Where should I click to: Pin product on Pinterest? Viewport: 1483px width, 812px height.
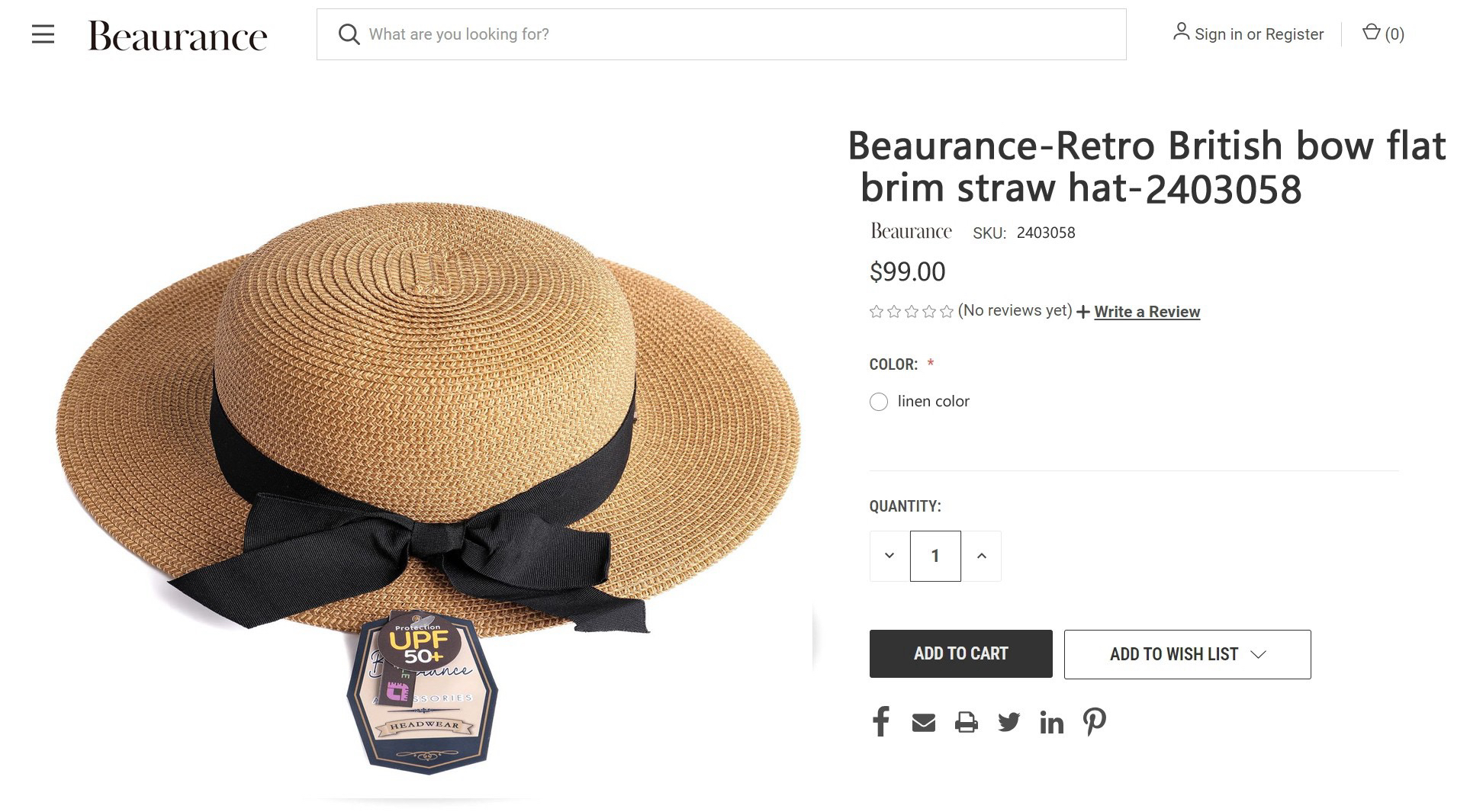pos(1095,721)
